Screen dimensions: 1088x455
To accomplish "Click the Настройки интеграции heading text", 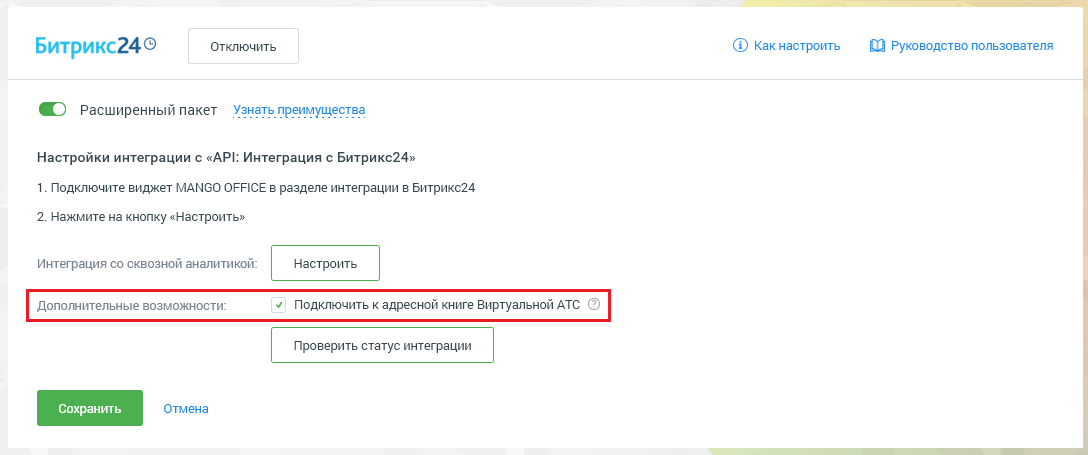I will [x=226, y=157].
